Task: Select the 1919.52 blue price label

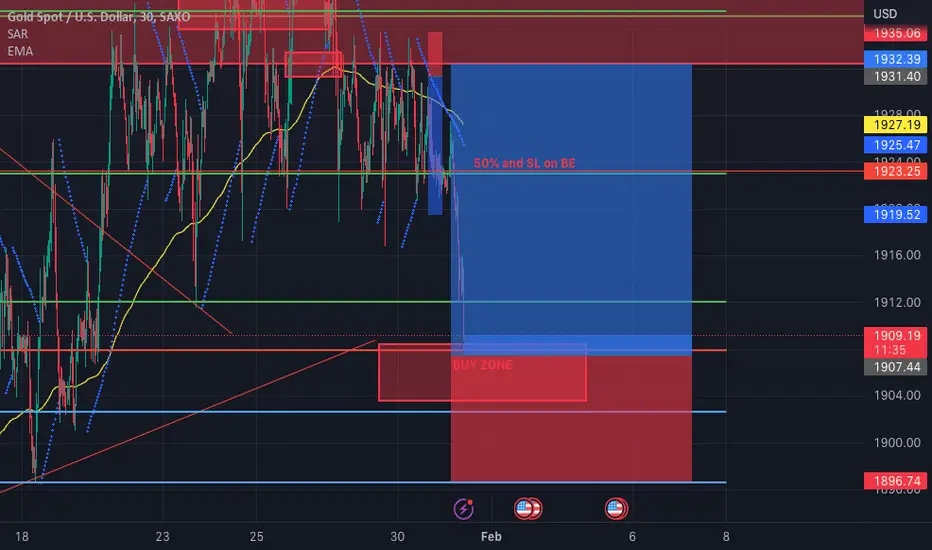Action: (895, 215)
